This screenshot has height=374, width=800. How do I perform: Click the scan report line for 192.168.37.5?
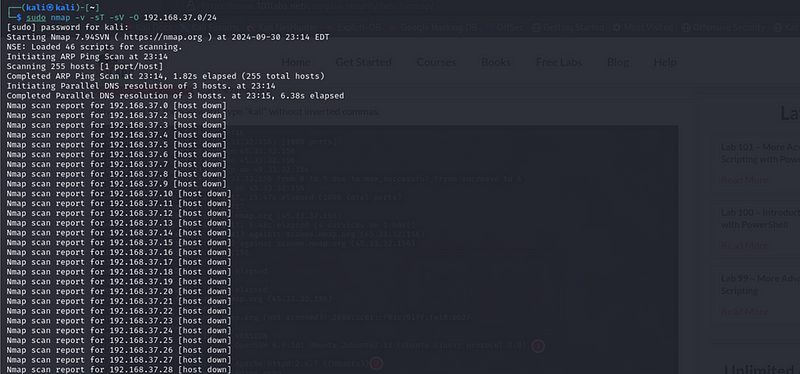pos(117,144)
